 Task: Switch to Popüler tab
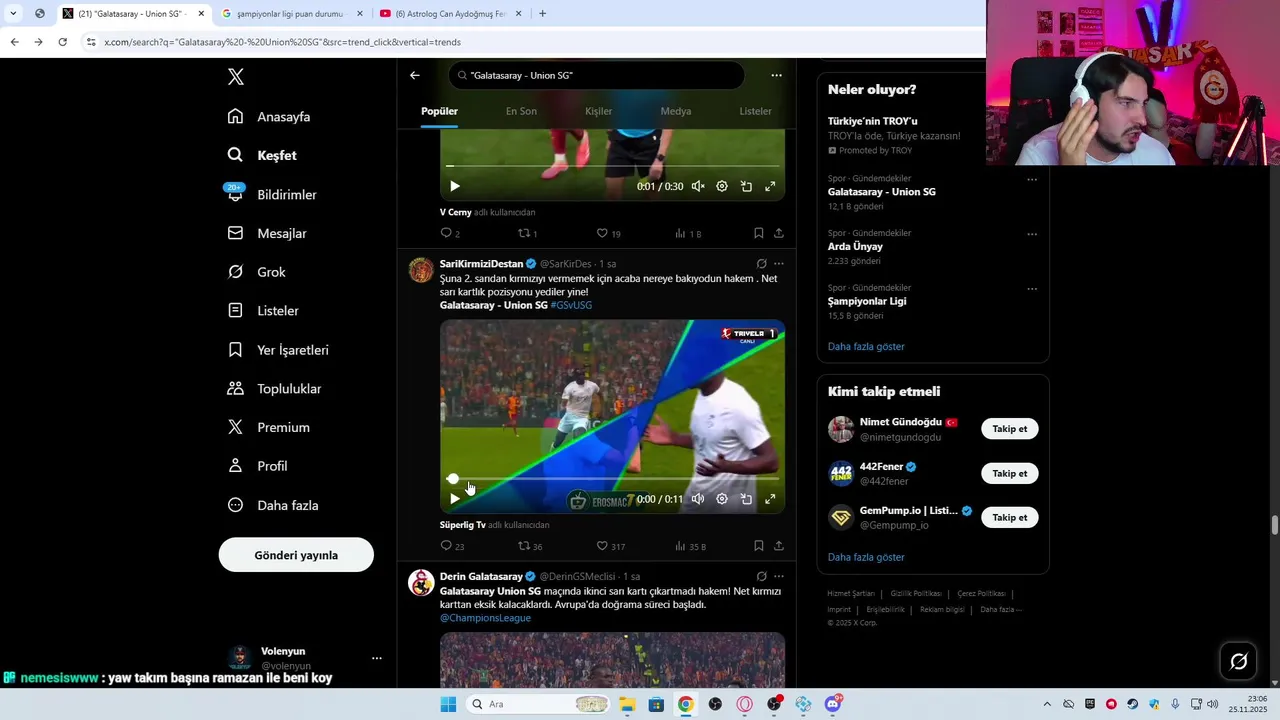point(439,111)
